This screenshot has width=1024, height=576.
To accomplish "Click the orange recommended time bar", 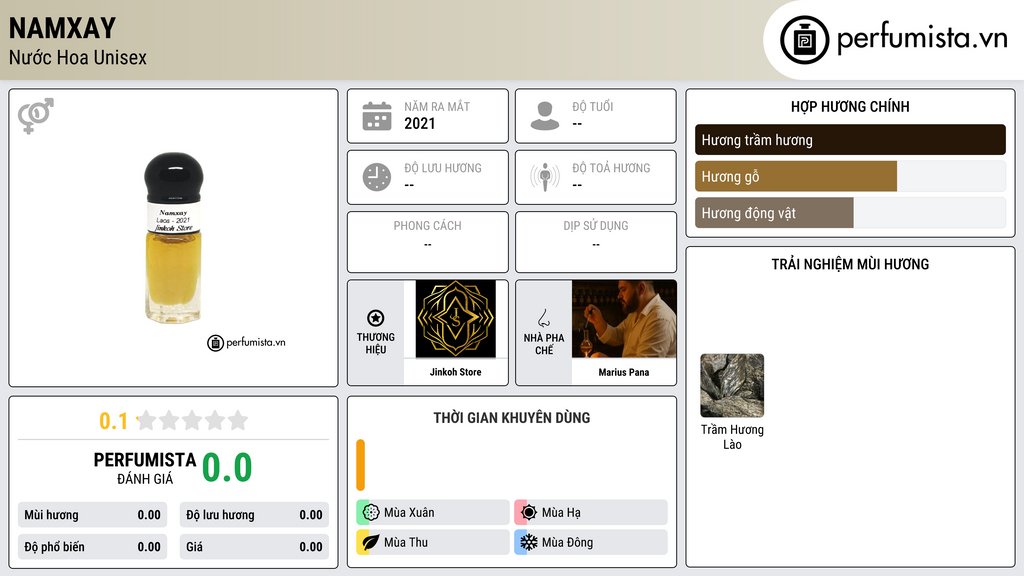I will 360,465.
